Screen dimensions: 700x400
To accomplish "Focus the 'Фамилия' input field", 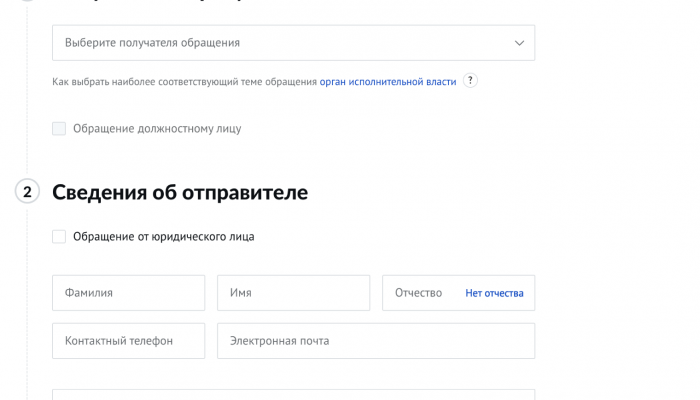I will tap(128, 293).
